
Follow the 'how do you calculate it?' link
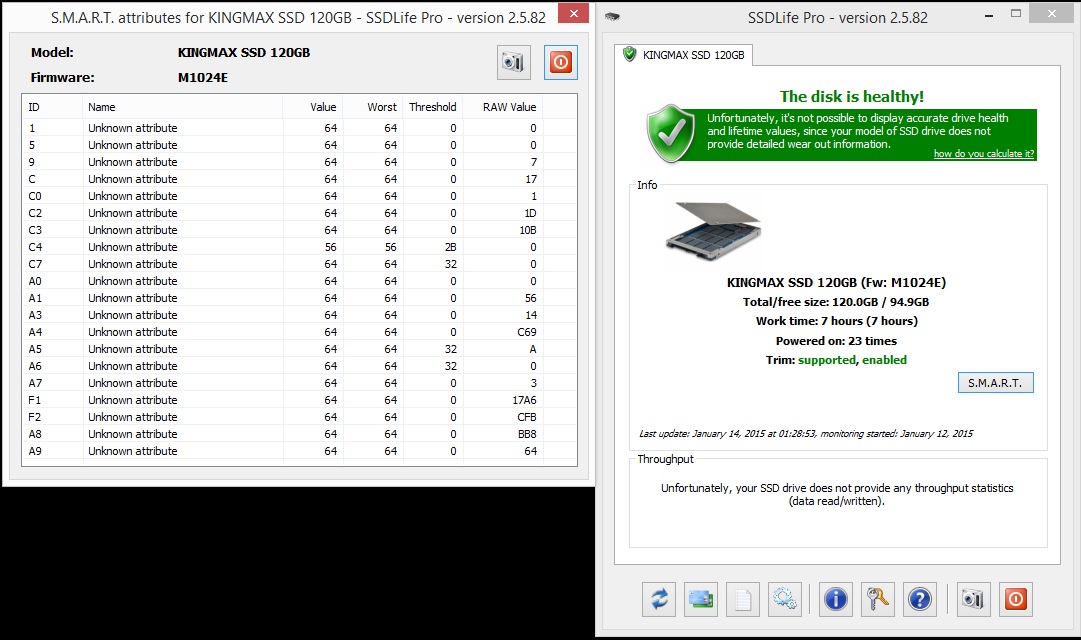click(x=984, y=154)
